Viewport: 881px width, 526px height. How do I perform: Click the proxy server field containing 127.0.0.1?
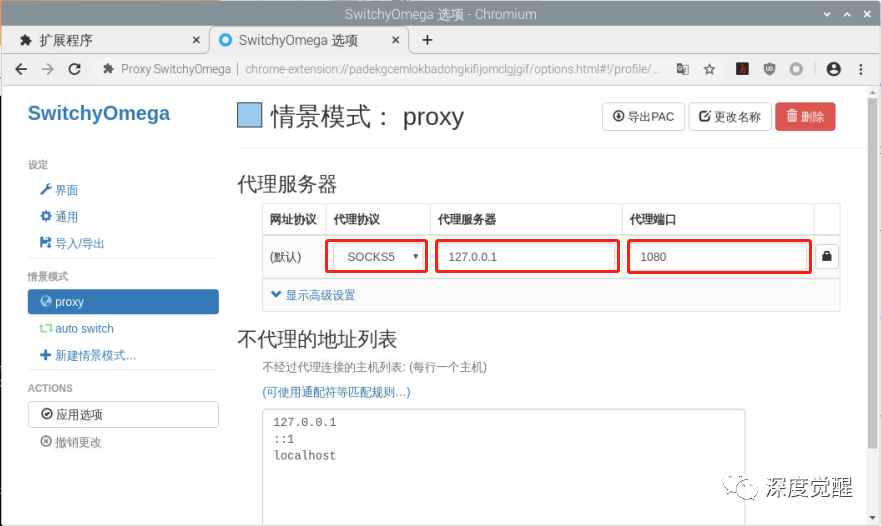[x=527, y=257]
